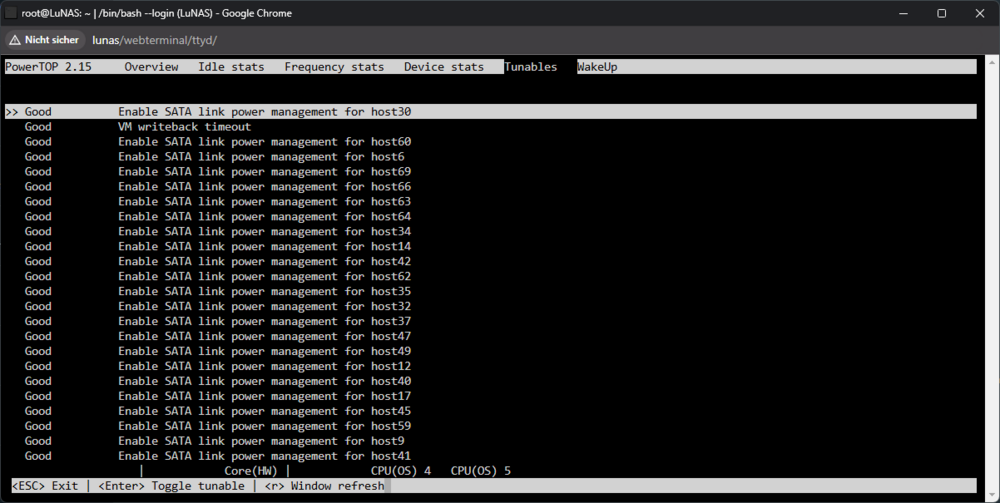Select the SATA link row for host69
The height and width of the screenshot is (503, 1000).
pos(490,171)
